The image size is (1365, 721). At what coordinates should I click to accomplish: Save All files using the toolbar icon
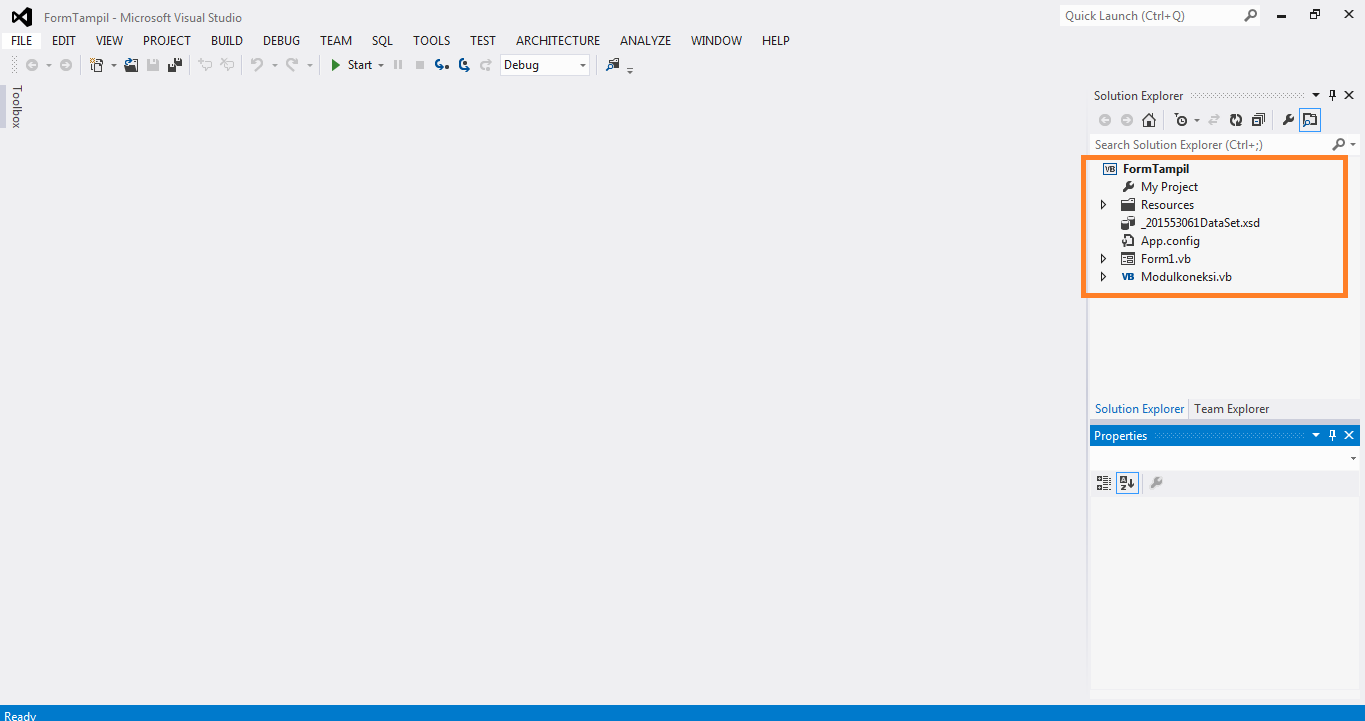point(174,64)
